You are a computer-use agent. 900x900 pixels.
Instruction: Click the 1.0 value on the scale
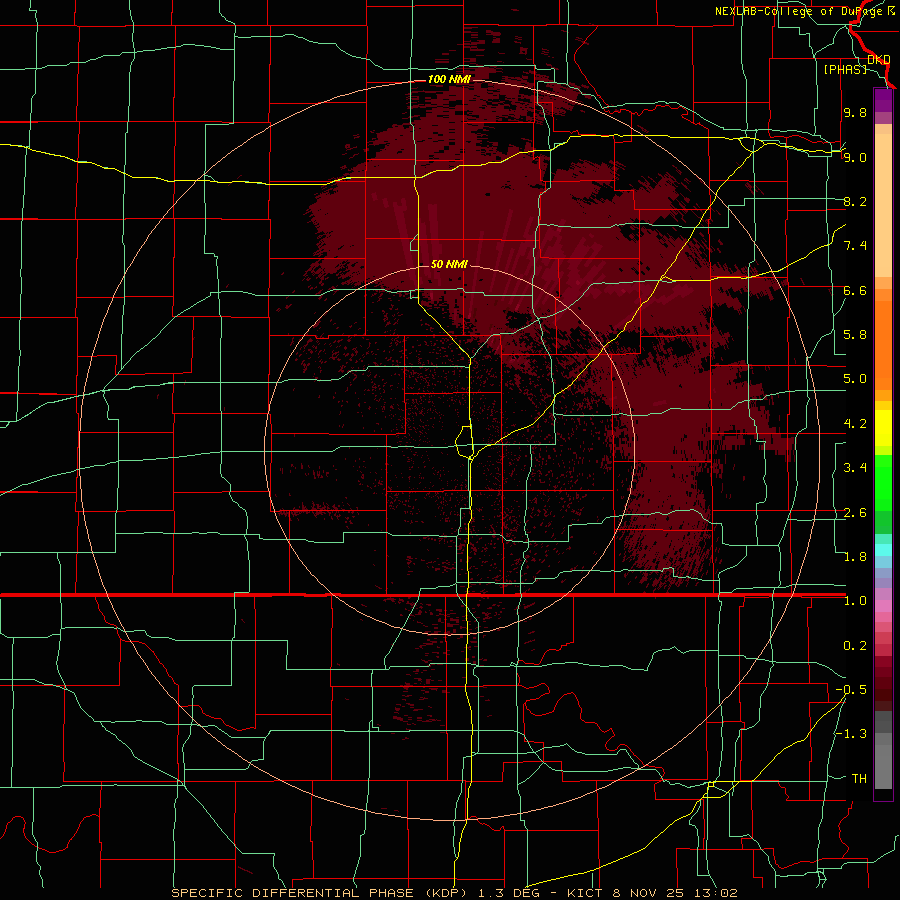855,601
